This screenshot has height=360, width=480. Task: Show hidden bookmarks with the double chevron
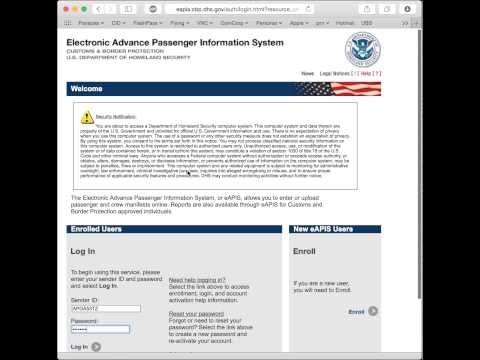tap(405, 23)
